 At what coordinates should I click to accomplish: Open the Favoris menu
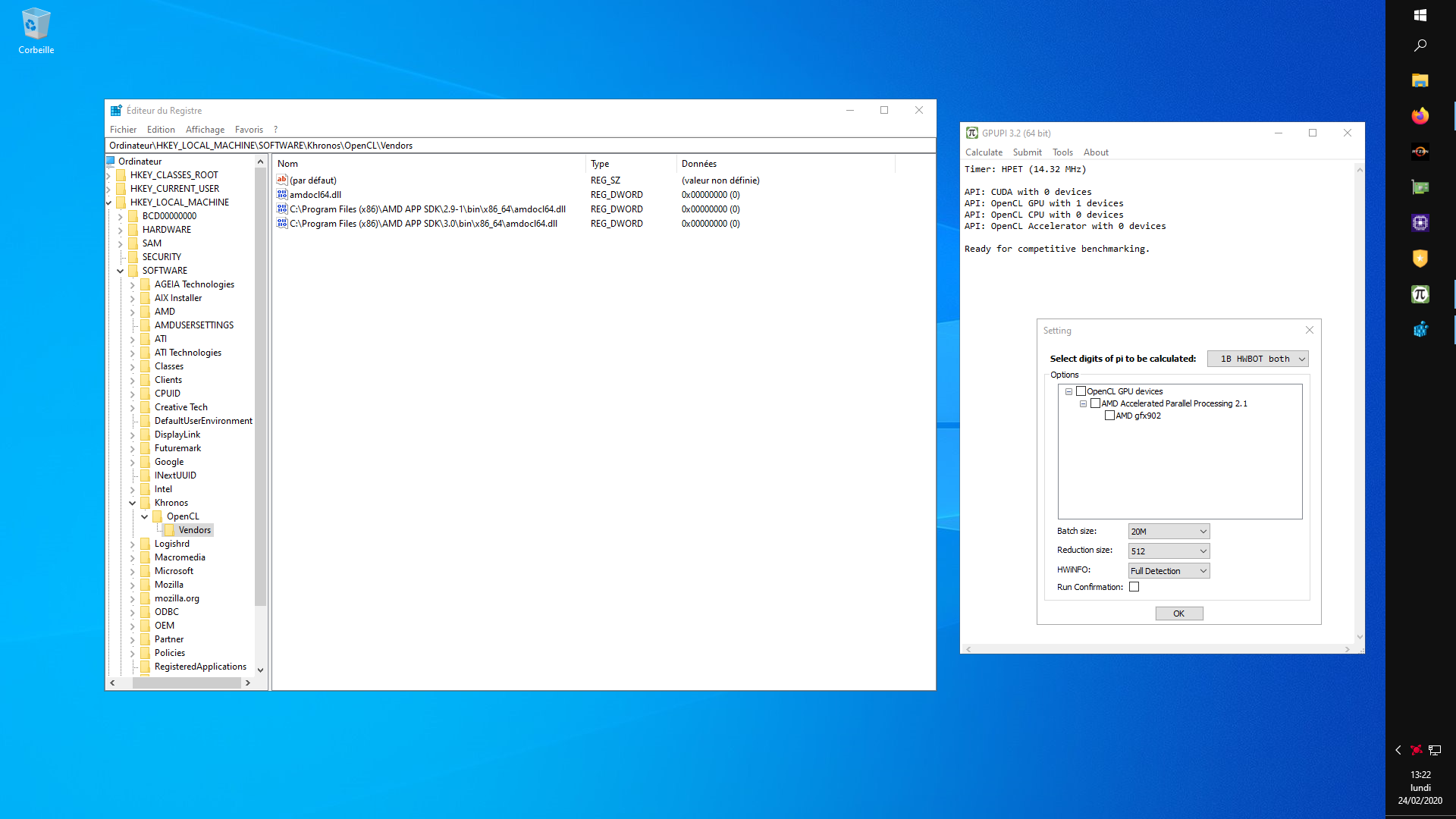[x=249, y=130]
